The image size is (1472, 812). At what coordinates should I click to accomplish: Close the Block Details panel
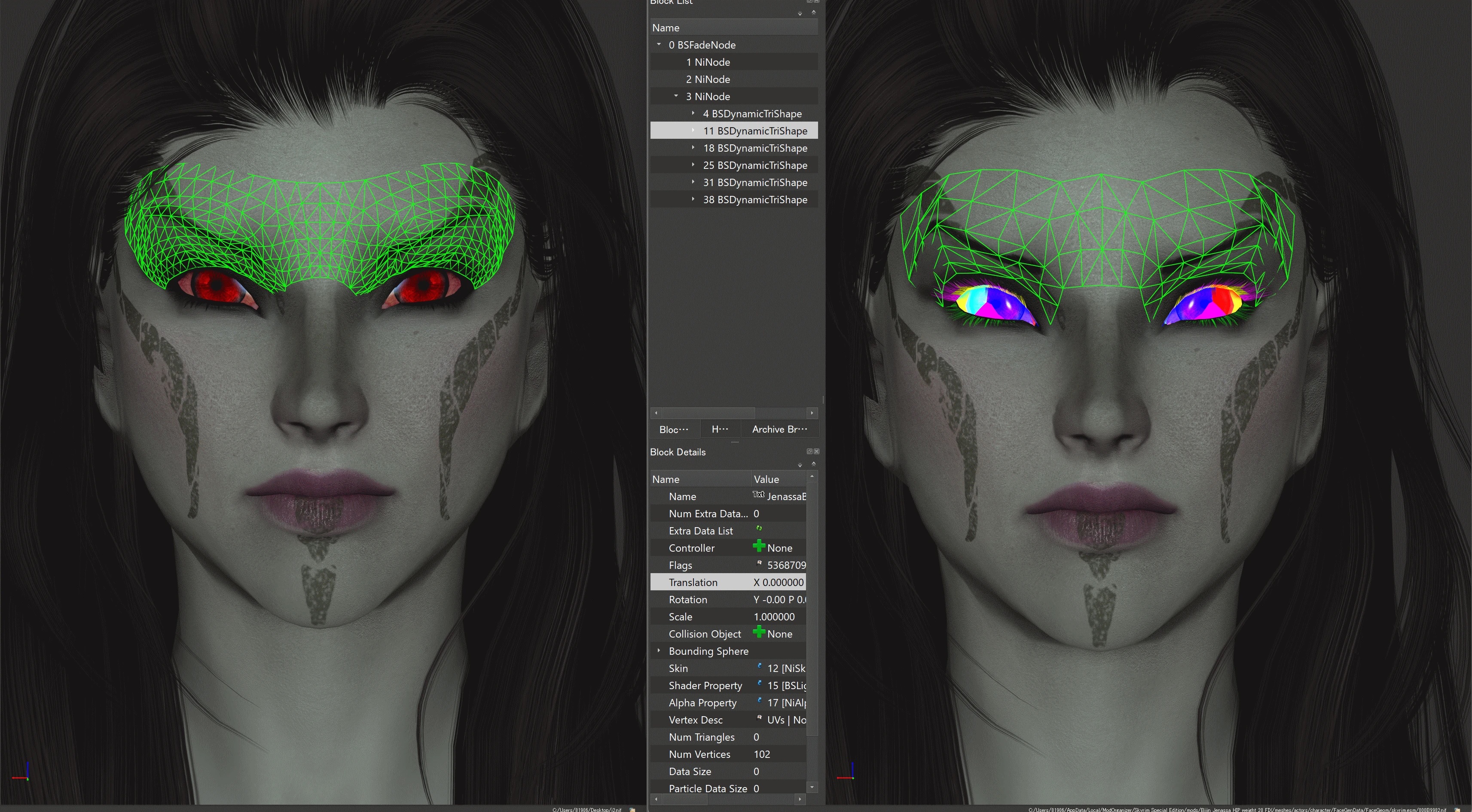coord(817,452)
